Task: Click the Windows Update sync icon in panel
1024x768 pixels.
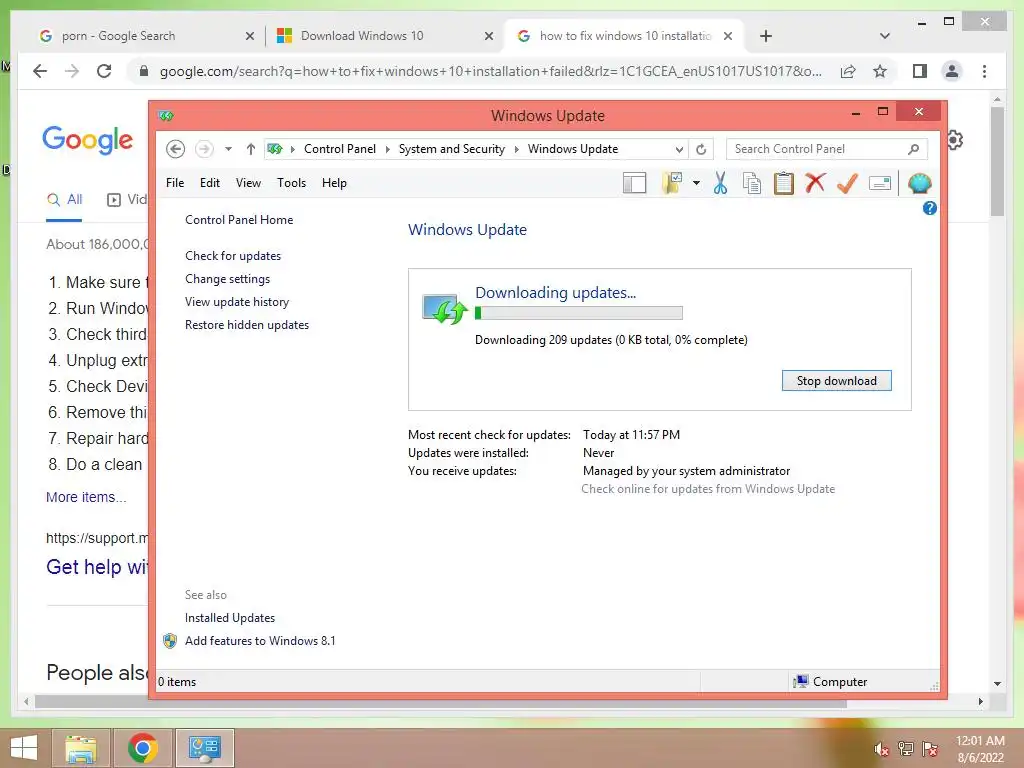Action: click(x=445, y=310)
